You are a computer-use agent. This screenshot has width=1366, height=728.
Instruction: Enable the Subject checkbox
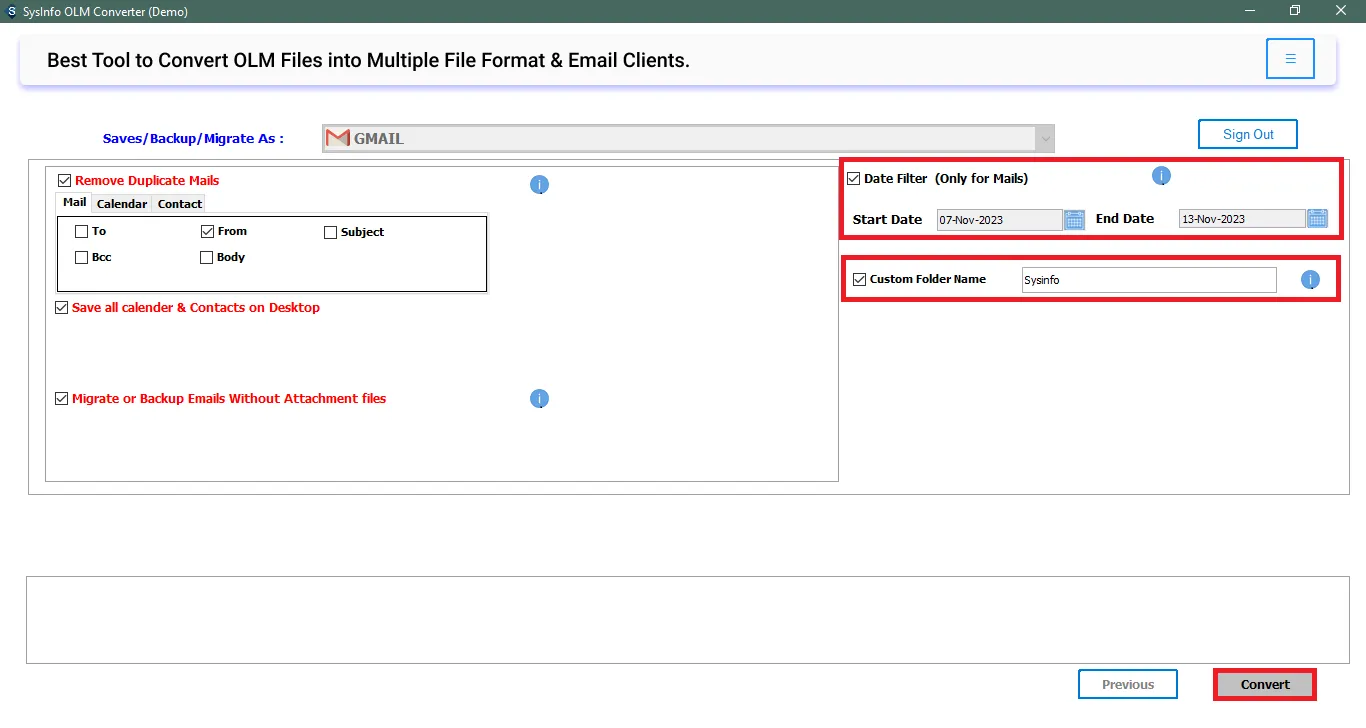(x=331, y=232)
